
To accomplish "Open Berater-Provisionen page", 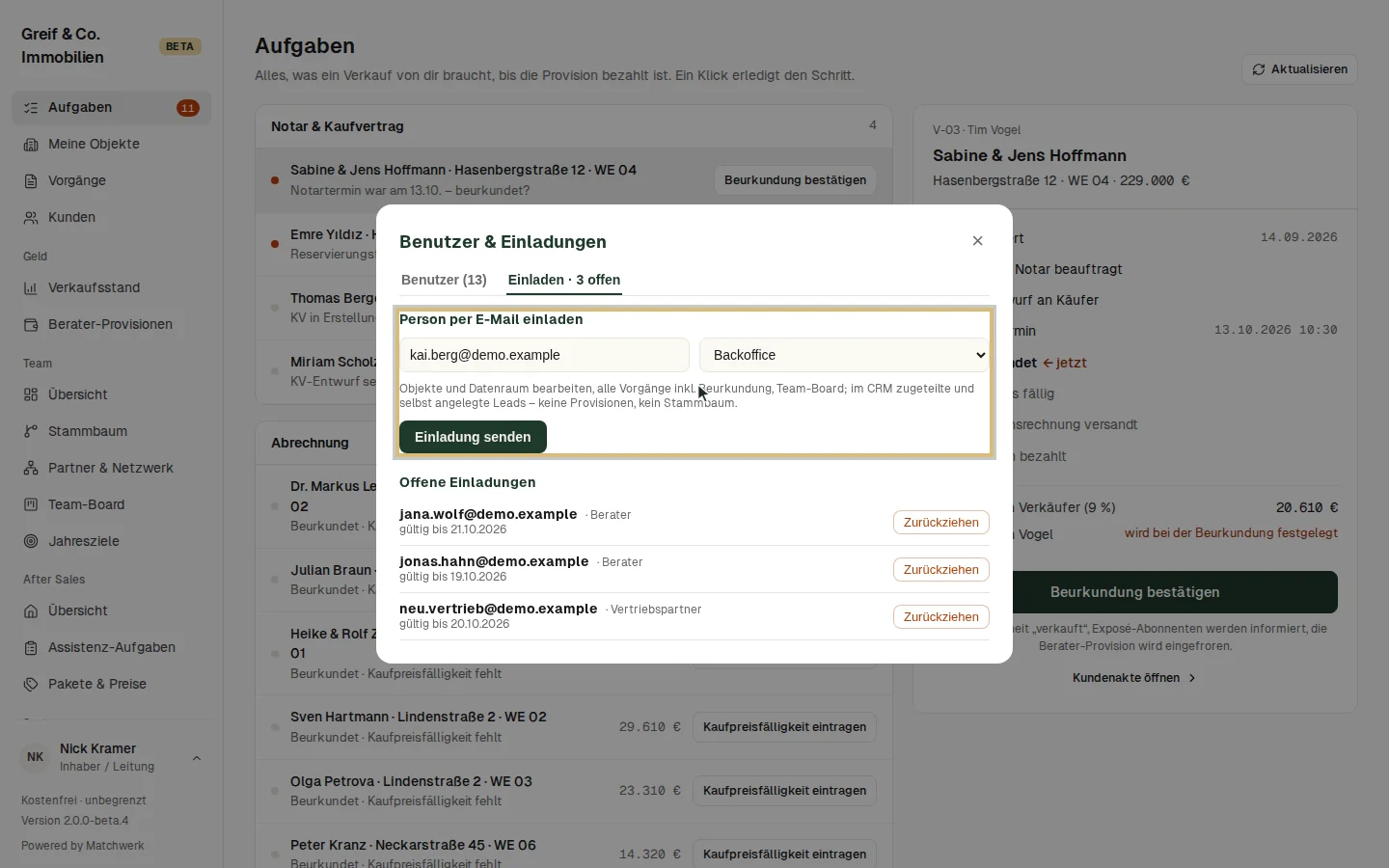I will (x=111, y=325).
